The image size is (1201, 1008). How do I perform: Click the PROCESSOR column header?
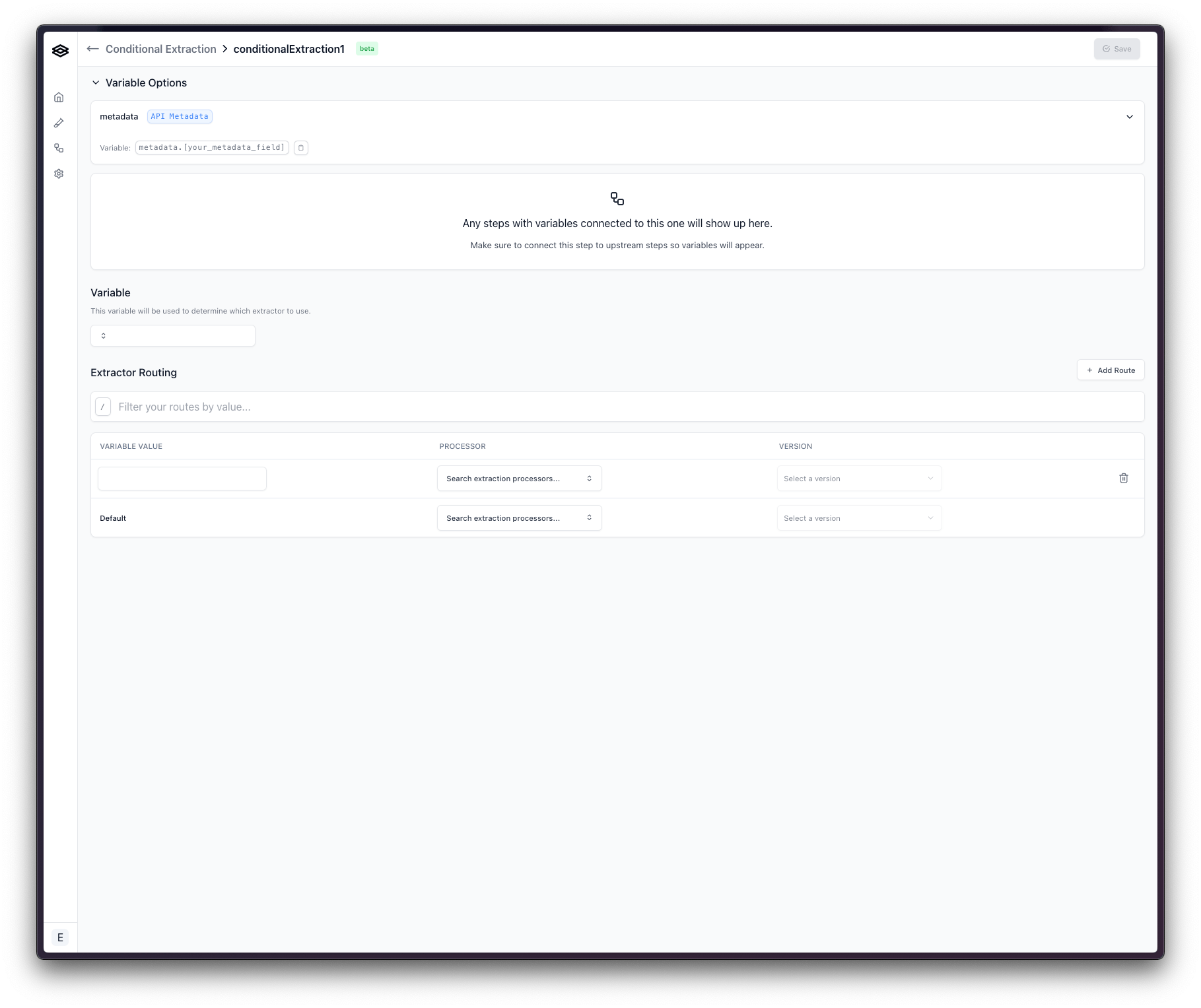(463, 447)
